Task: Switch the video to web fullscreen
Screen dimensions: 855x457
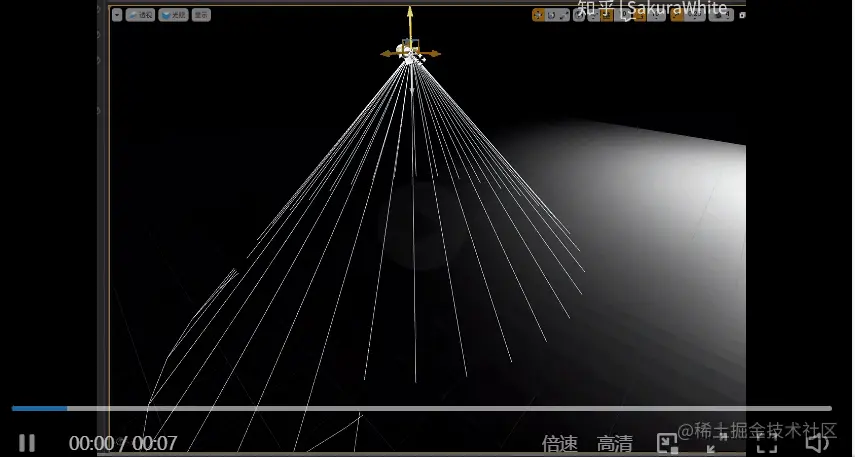Action: click(717, 443)
